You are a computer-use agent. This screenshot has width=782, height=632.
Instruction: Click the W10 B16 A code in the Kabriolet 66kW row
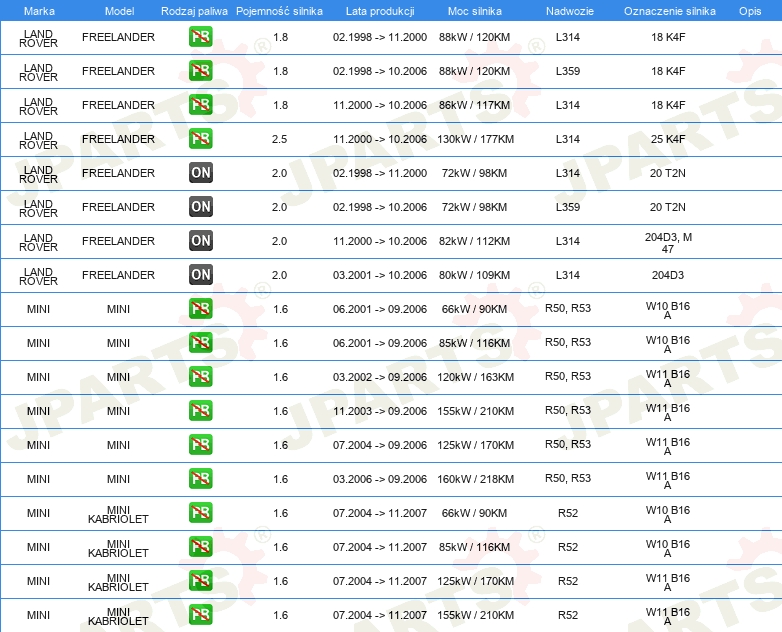(x=668, y=515)
